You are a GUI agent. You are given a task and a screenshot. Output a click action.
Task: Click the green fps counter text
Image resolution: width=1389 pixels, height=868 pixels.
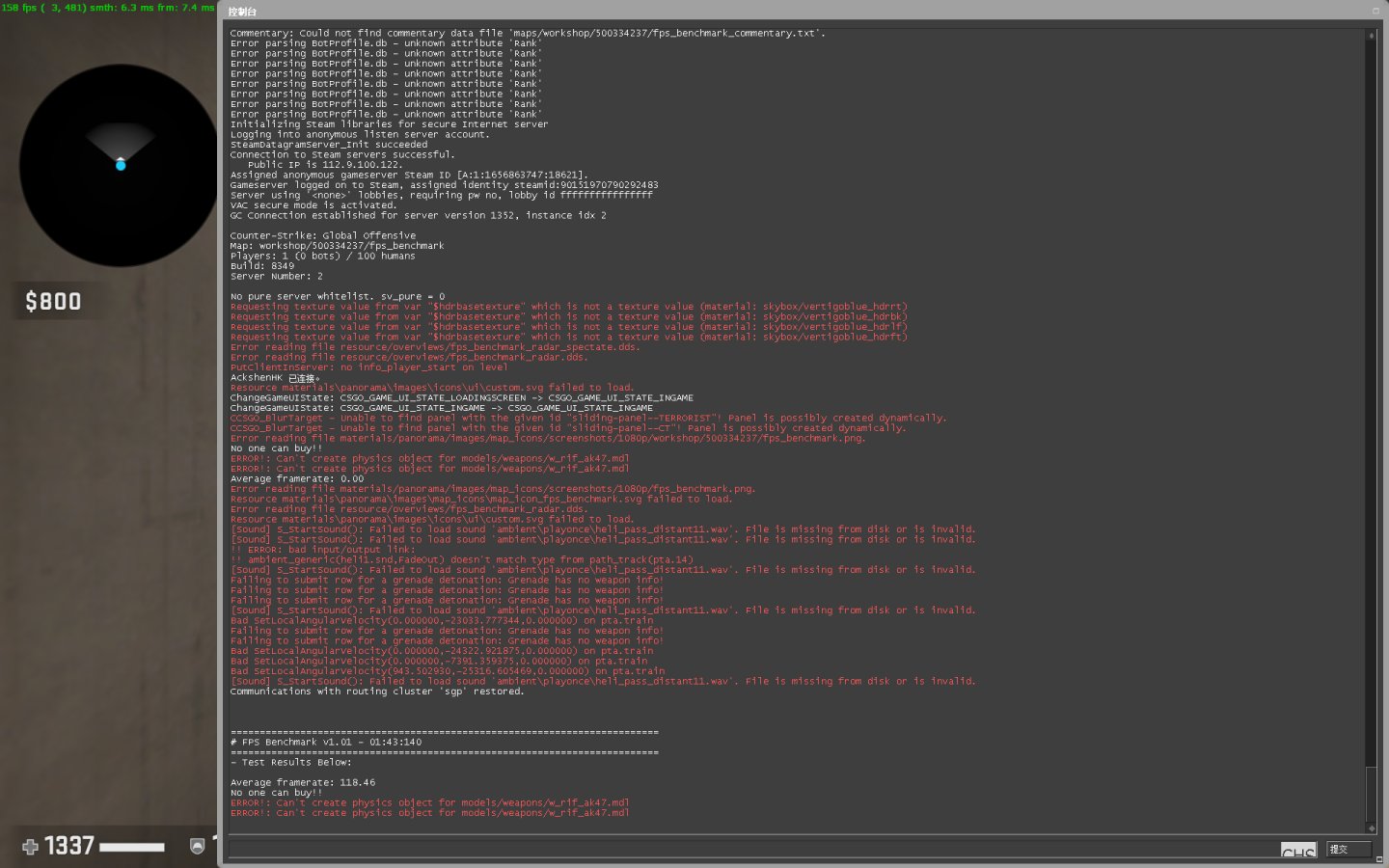(108, 7)
